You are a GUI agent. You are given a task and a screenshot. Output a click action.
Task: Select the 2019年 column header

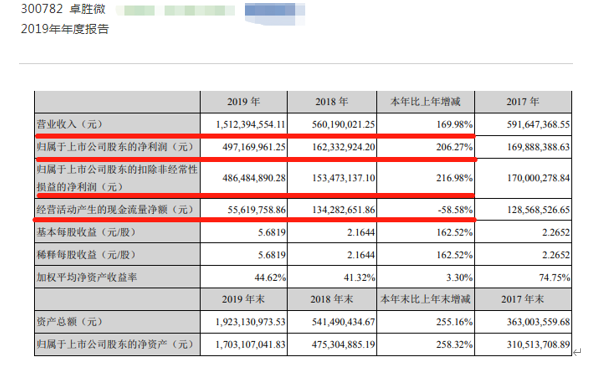tap(244, 102)
